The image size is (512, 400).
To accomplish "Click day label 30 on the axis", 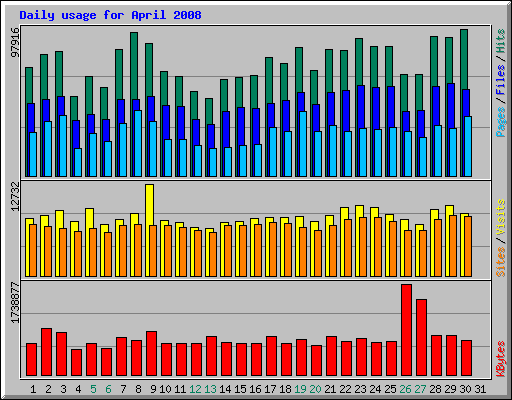I will pyautogui.click(x=465, y=389).
